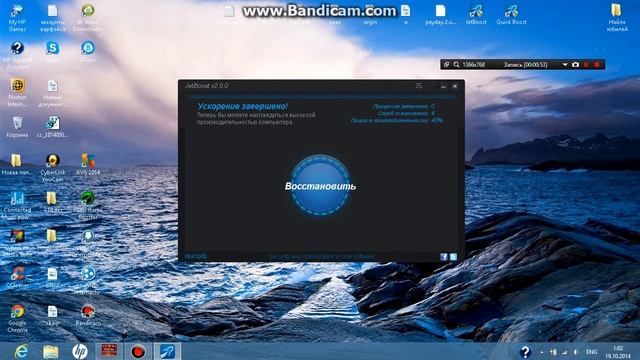
Task: Select the CCleaner desktop shortcut
Action: [17, 277]
